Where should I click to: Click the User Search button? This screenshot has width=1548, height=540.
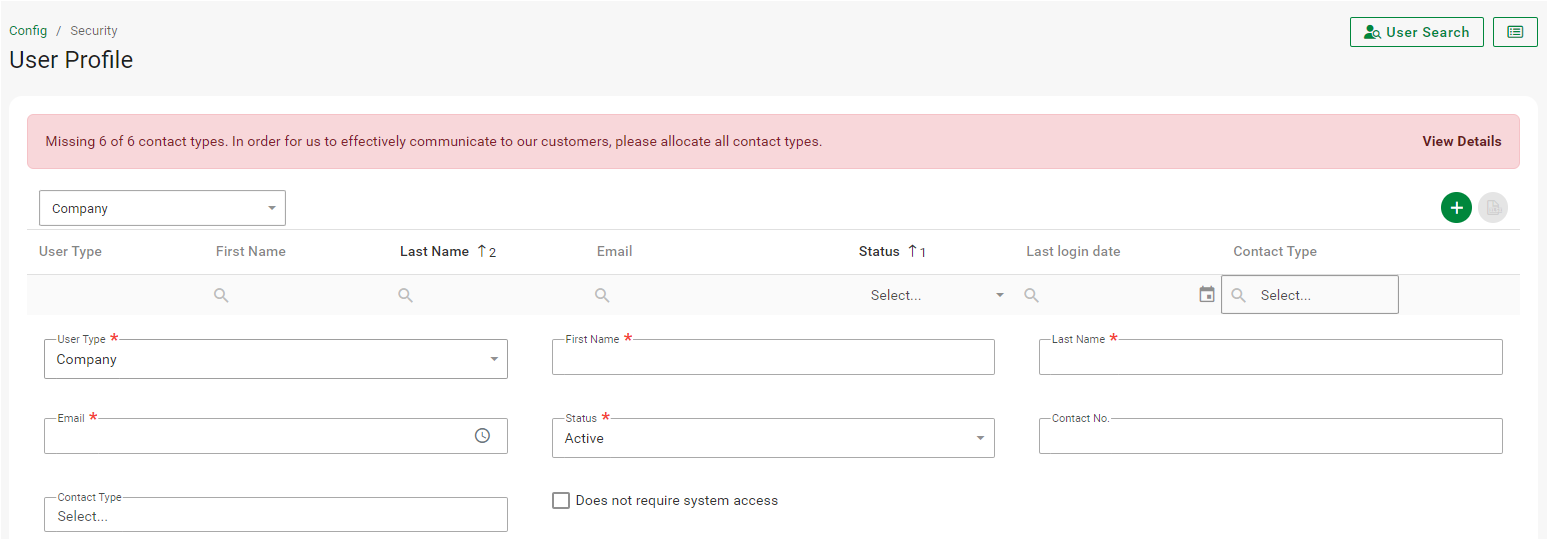pyautogui.click(x=1416, y=32)
